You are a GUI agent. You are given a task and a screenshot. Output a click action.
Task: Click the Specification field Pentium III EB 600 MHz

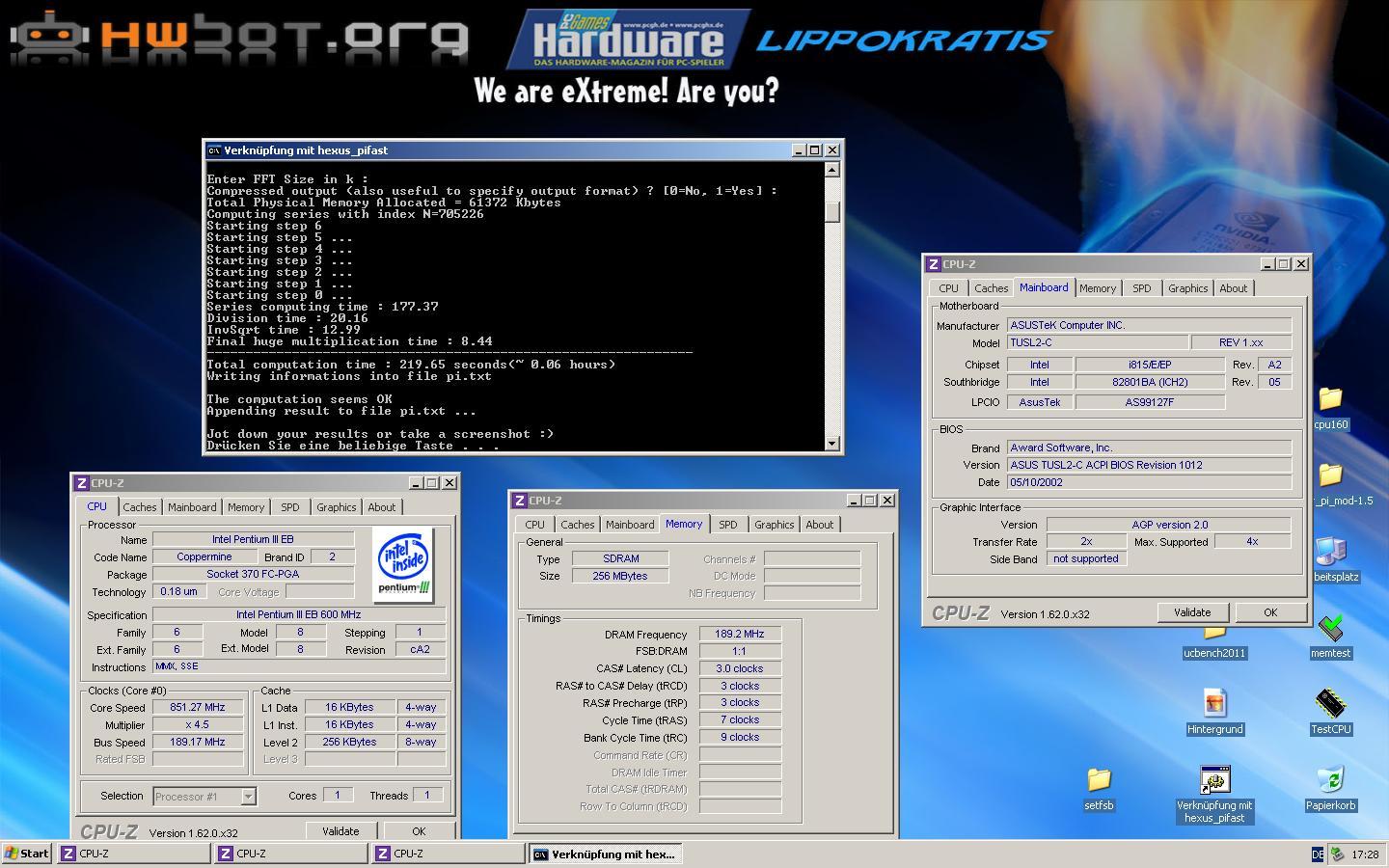[299, 614]
